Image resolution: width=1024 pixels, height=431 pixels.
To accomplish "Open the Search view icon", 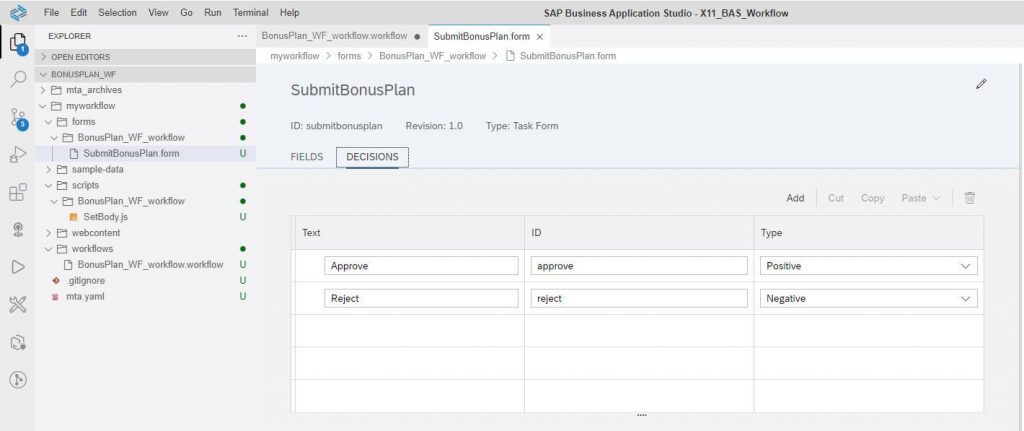I will [18, 79].
